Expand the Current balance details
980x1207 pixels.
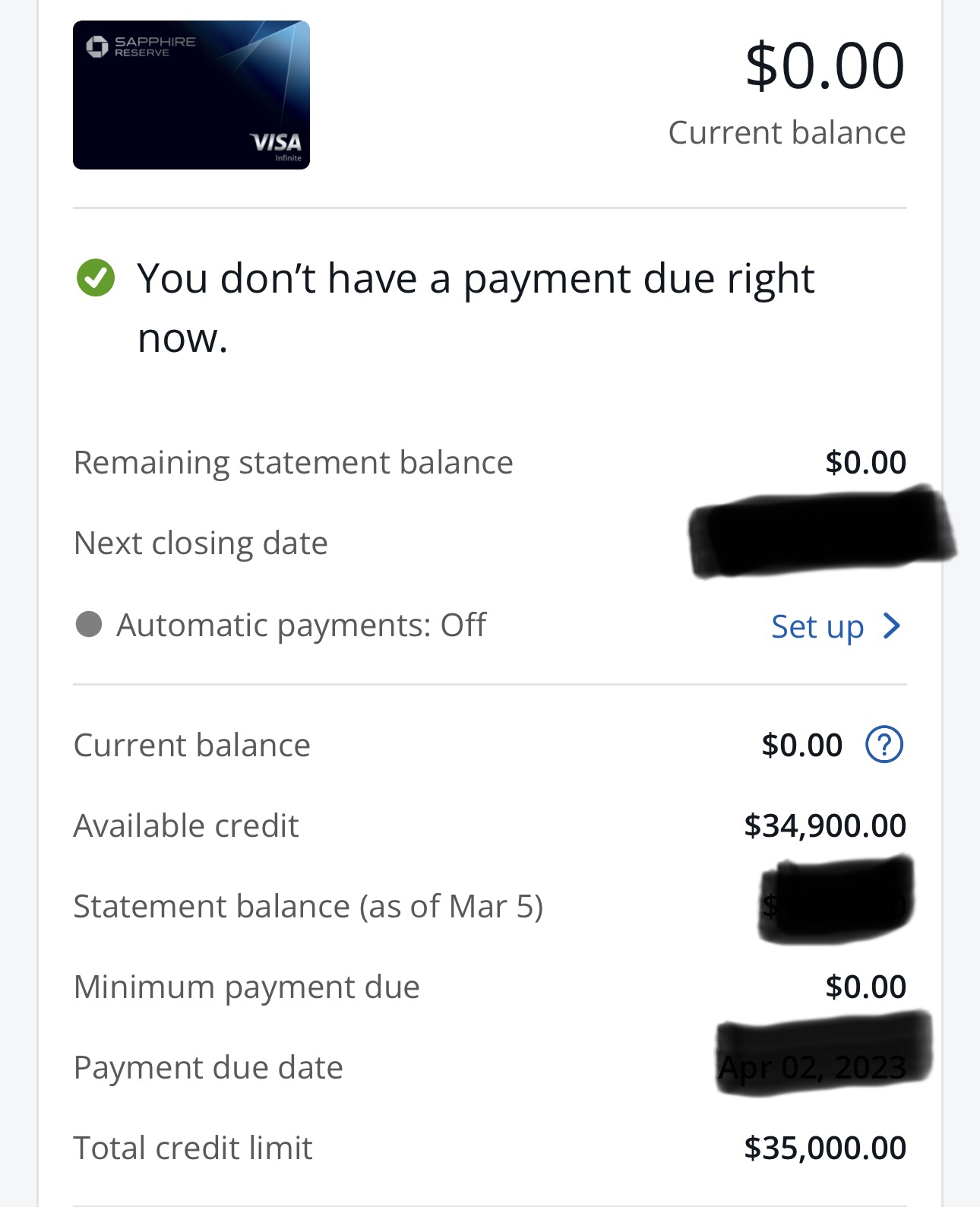click(191, 745)
